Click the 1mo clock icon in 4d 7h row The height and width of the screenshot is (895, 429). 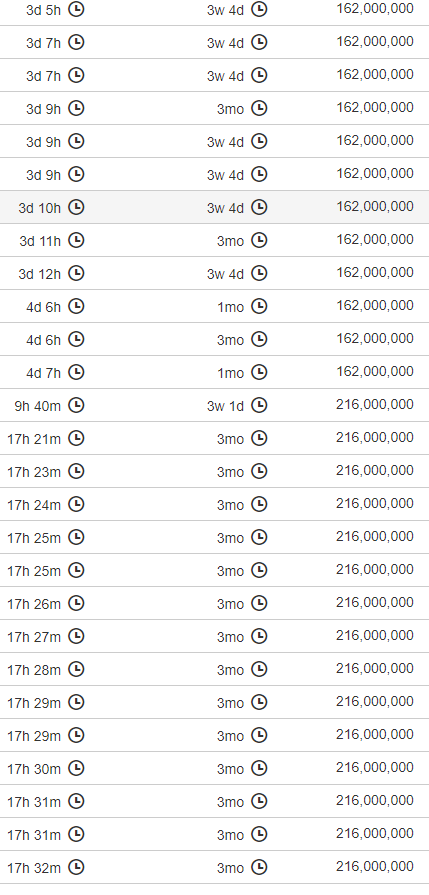[x=259, y=372]
